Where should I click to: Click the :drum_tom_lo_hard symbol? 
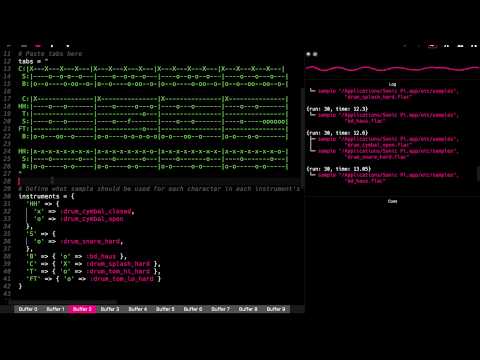(x=122, y=279)
